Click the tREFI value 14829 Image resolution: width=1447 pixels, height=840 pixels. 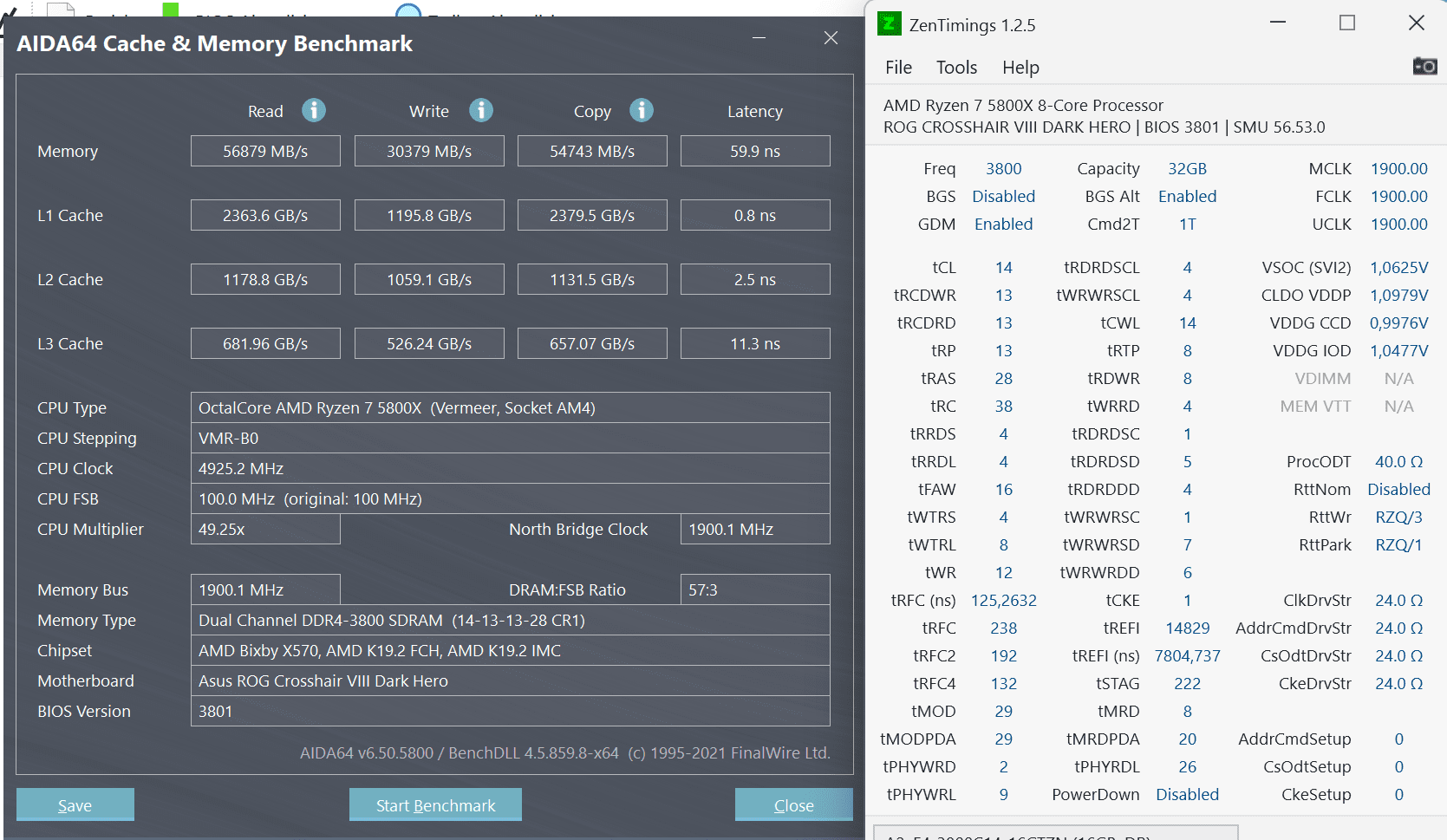(x=1188, y=628)
